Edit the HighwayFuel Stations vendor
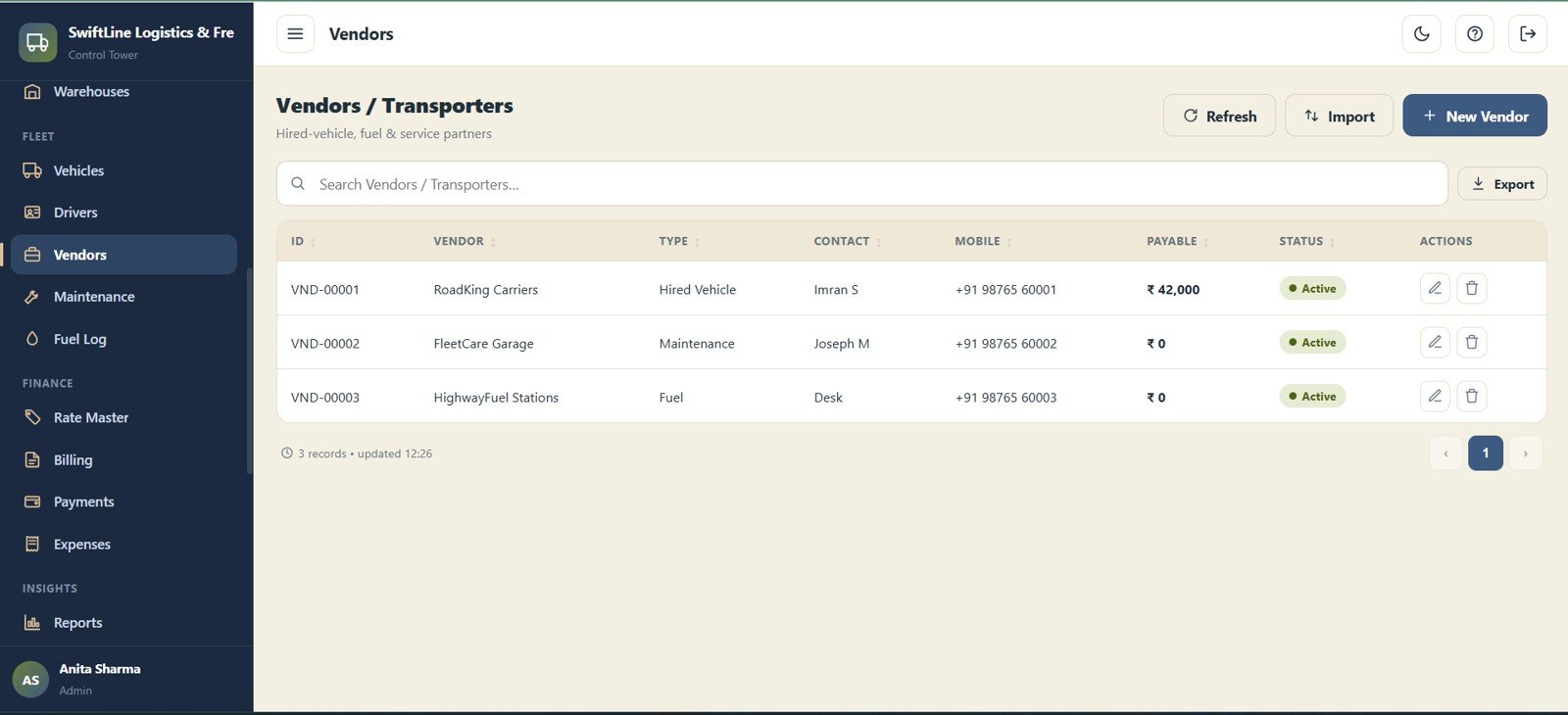The image size is (1568, 715). [x=1435, y=396]
